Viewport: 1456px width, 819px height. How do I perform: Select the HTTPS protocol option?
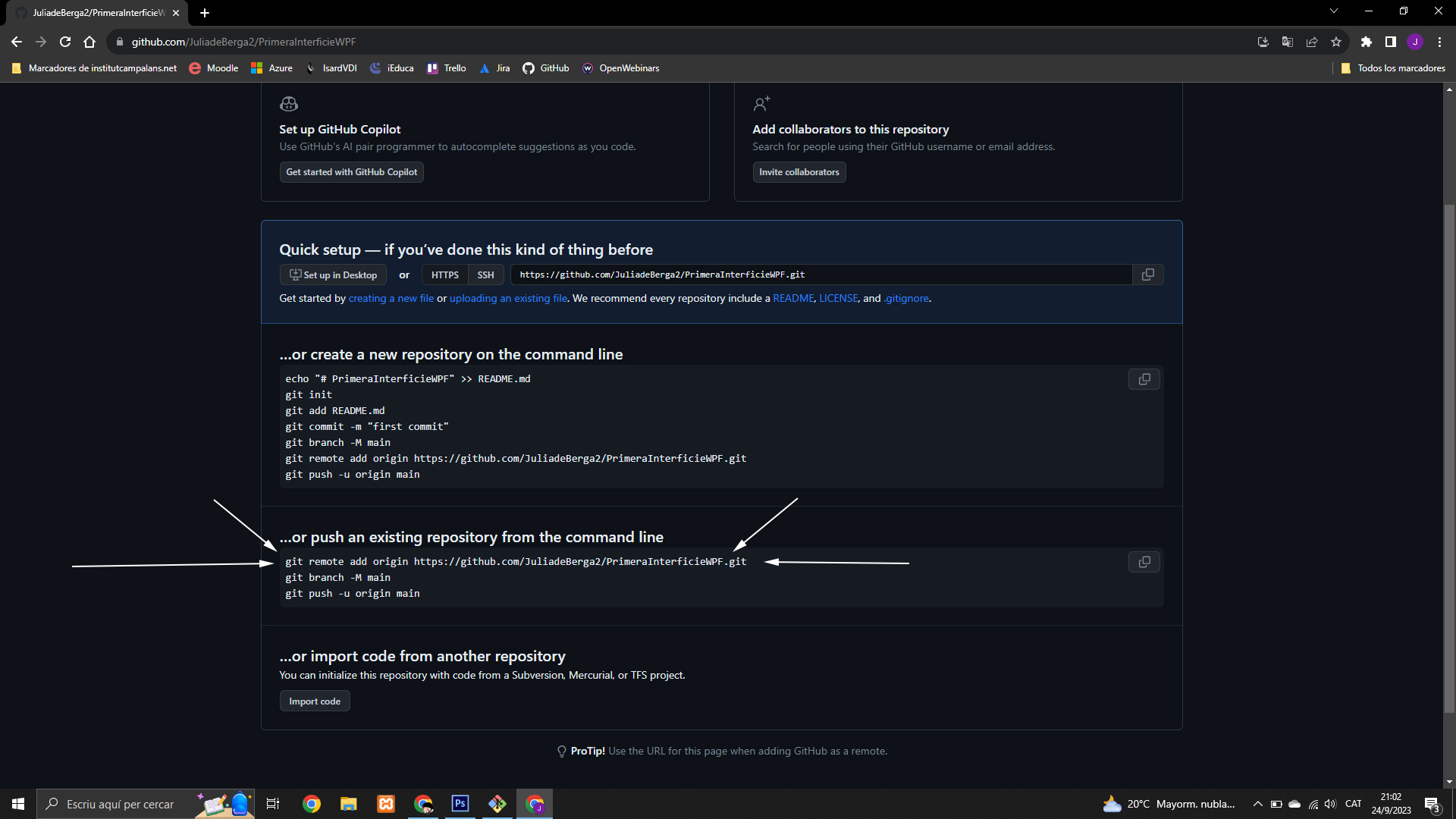444,275
